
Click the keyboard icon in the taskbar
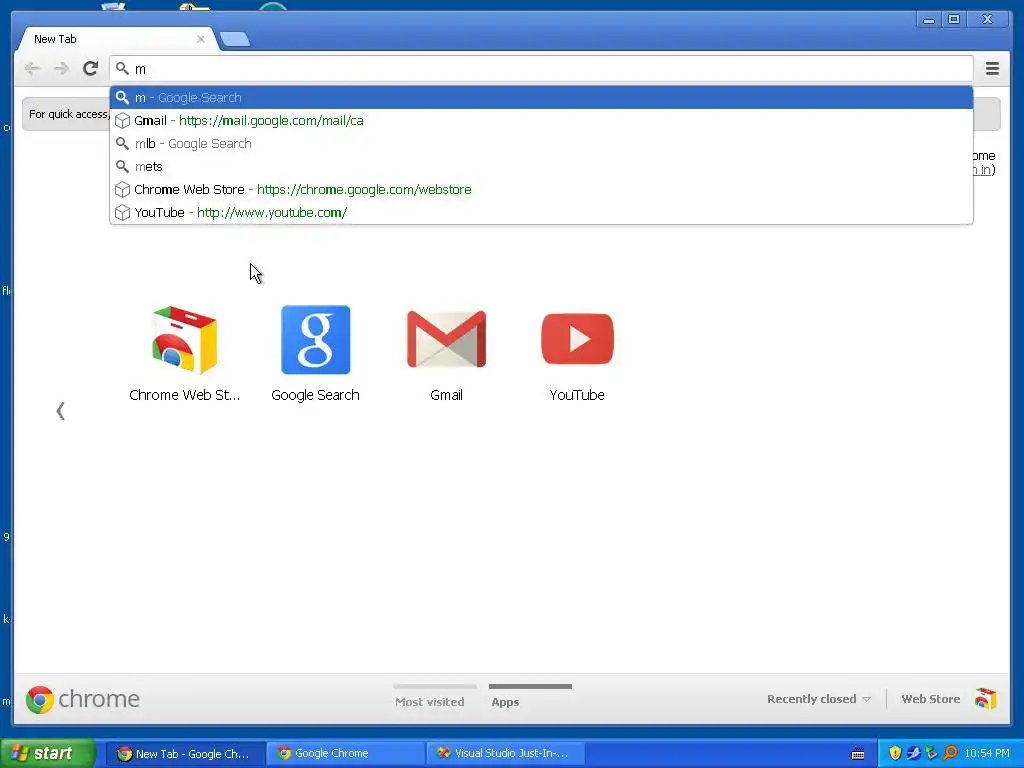pos(858,754)
